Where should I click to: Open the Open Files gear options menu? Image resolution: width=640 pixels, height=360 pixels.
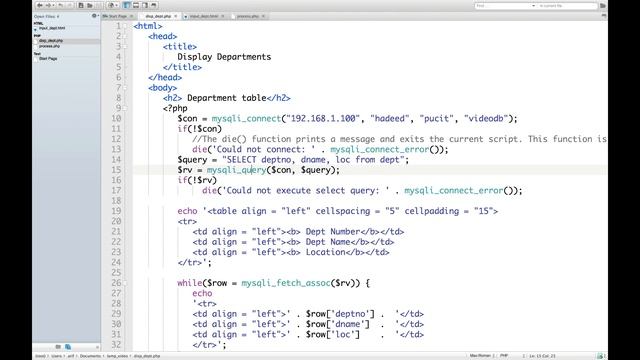pyautogui.click(x=95, y=16)
